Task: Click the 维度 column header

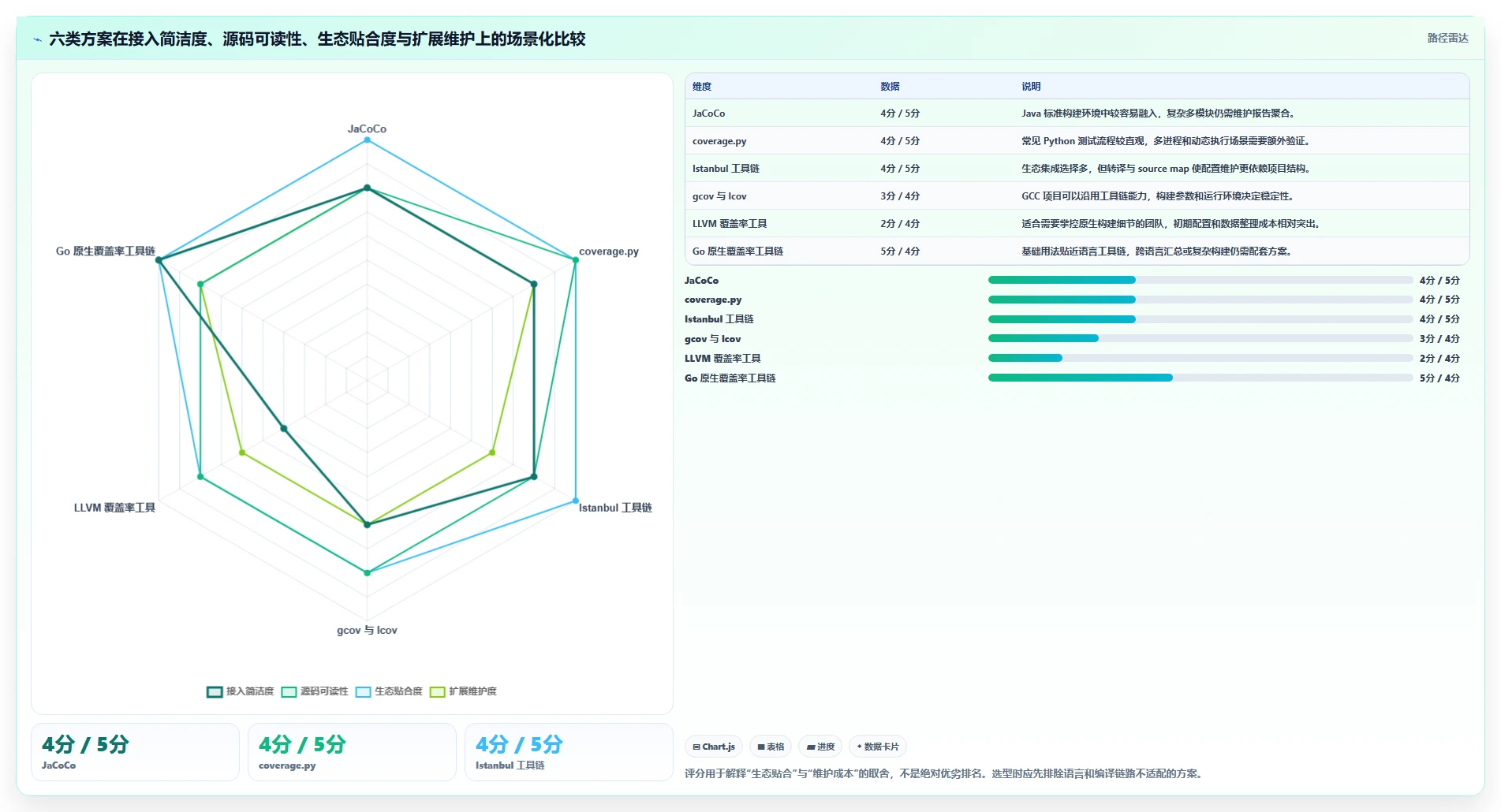Action: (702, 87)
